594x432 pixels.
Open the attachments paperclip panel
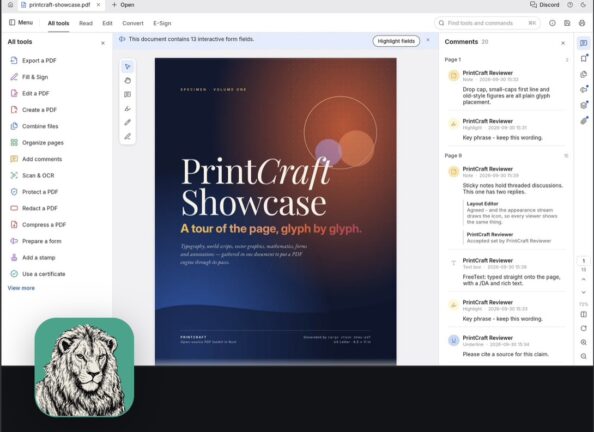(584, 121)
